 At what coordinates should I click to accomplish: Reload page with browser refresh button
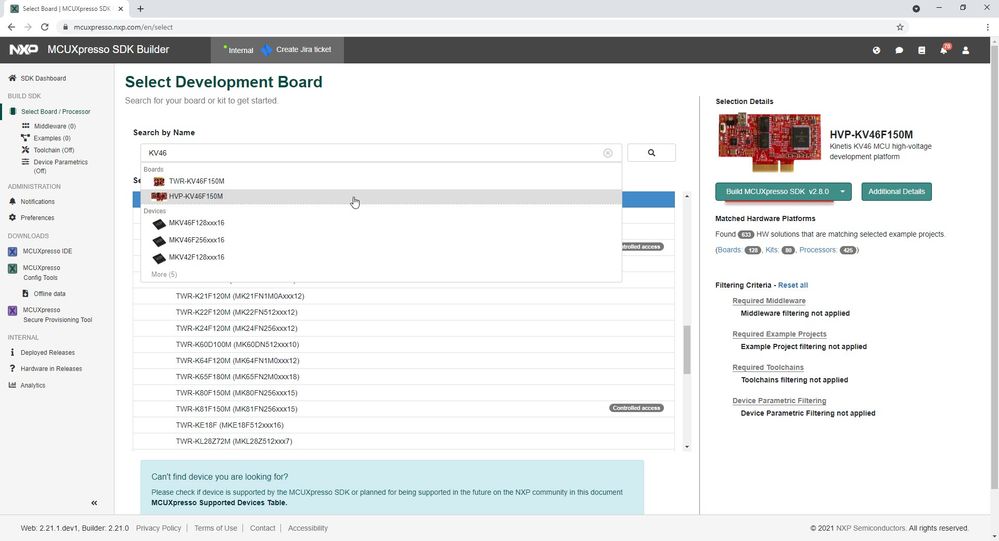tap(45, 27)
